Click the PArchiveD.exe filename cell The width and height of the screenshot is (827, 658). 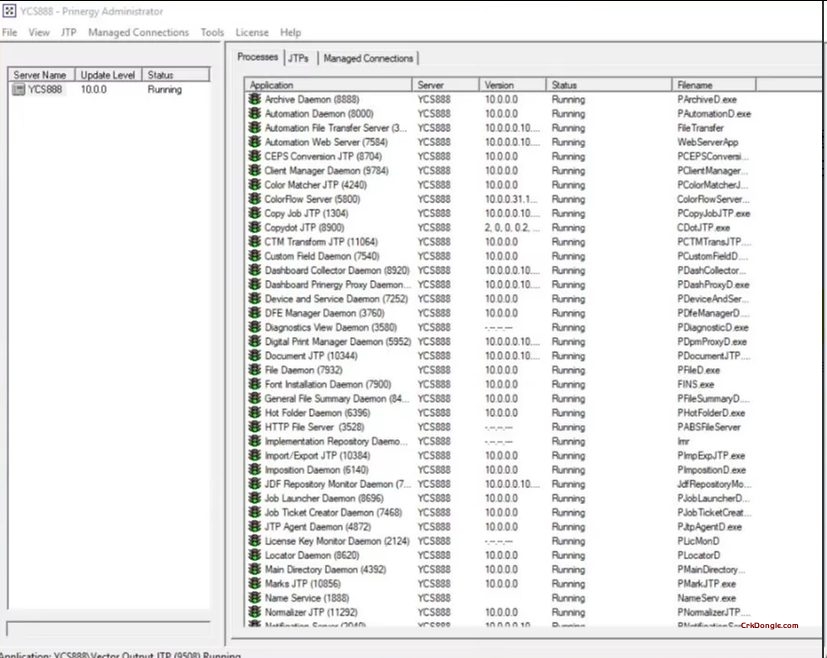[707, 99]
